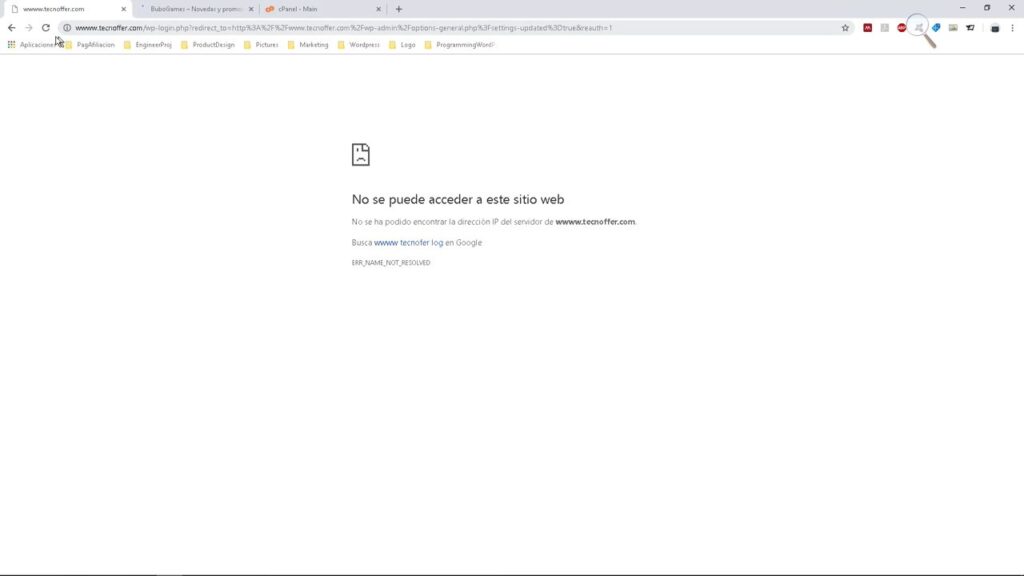Restore down the Chrome window

[x=987, y=8]
